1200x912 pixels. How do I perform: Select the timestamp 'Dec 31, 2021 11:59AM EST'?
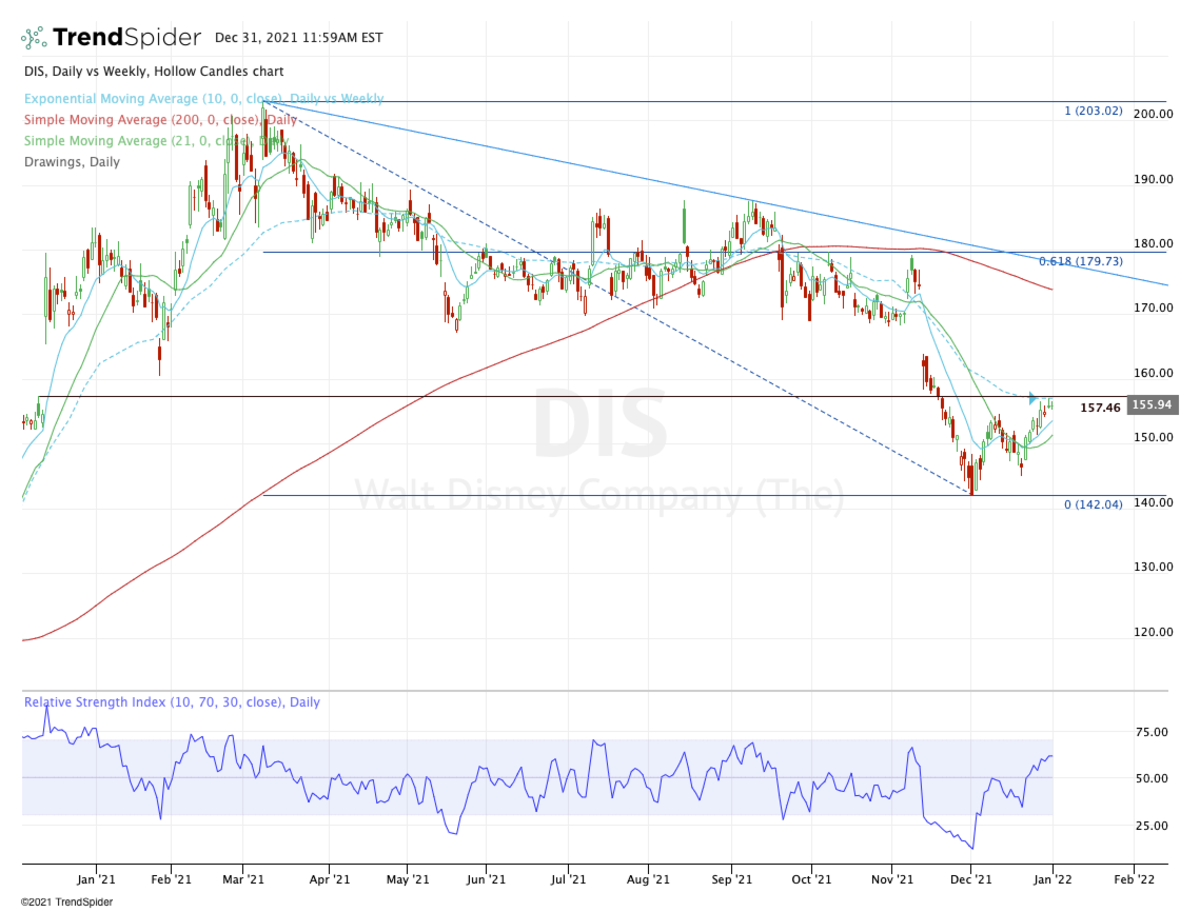(299, 38)
